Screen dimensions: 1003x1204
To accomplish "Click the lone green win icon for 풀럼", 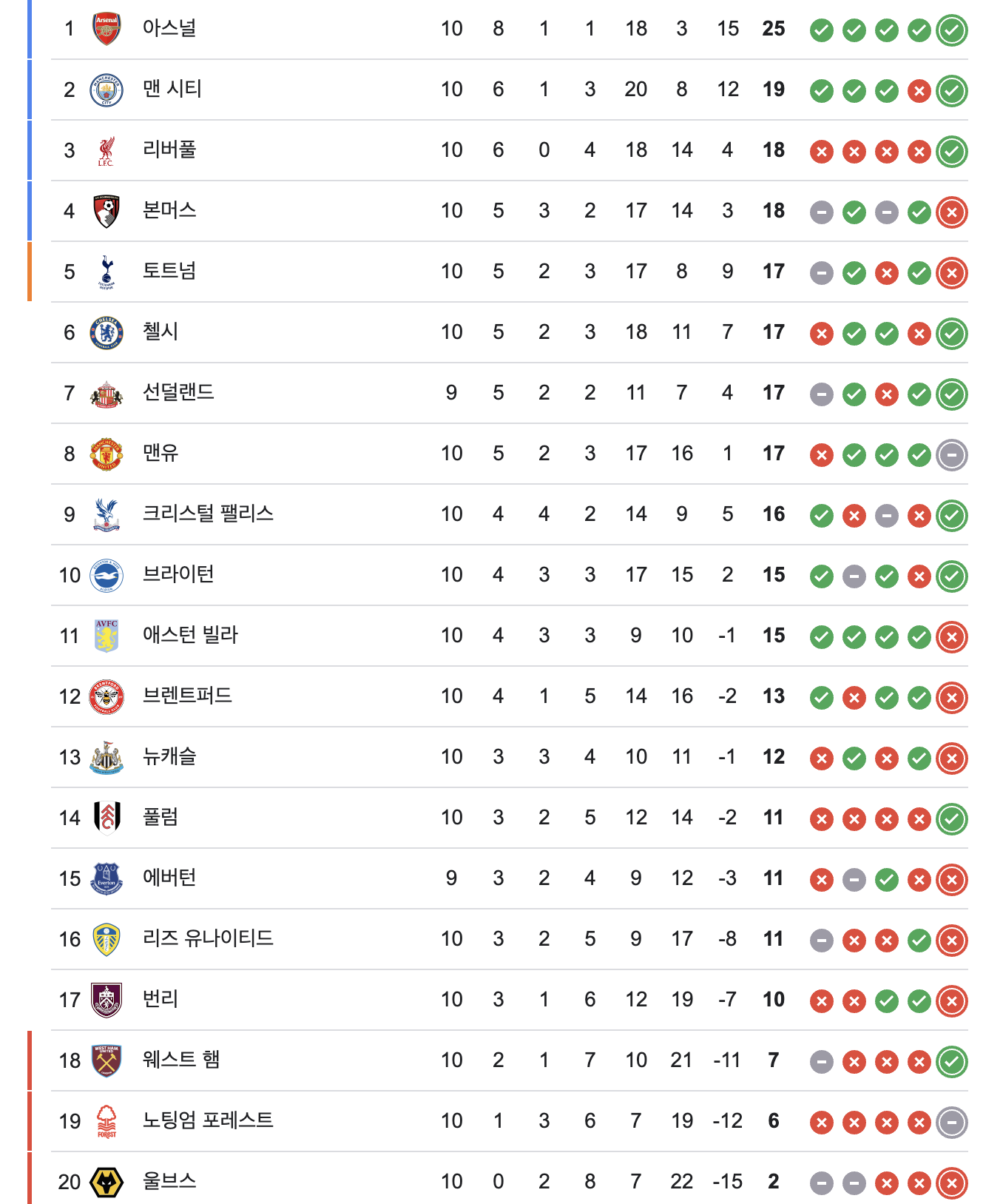I will pyautogui.click(x=951, y=819).
